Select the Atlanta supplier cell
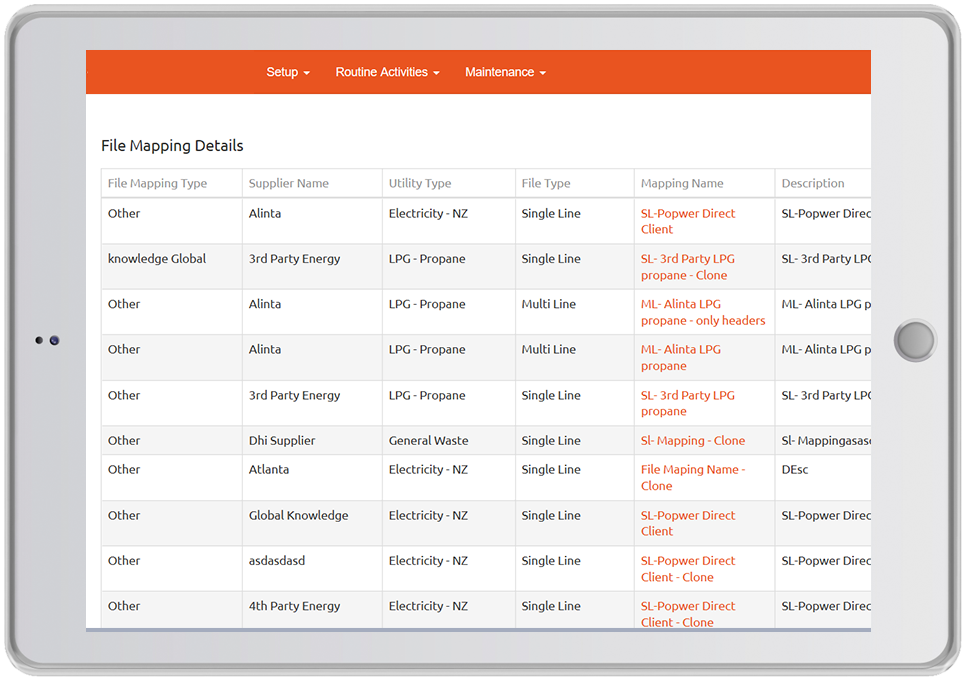 (312, 477)
